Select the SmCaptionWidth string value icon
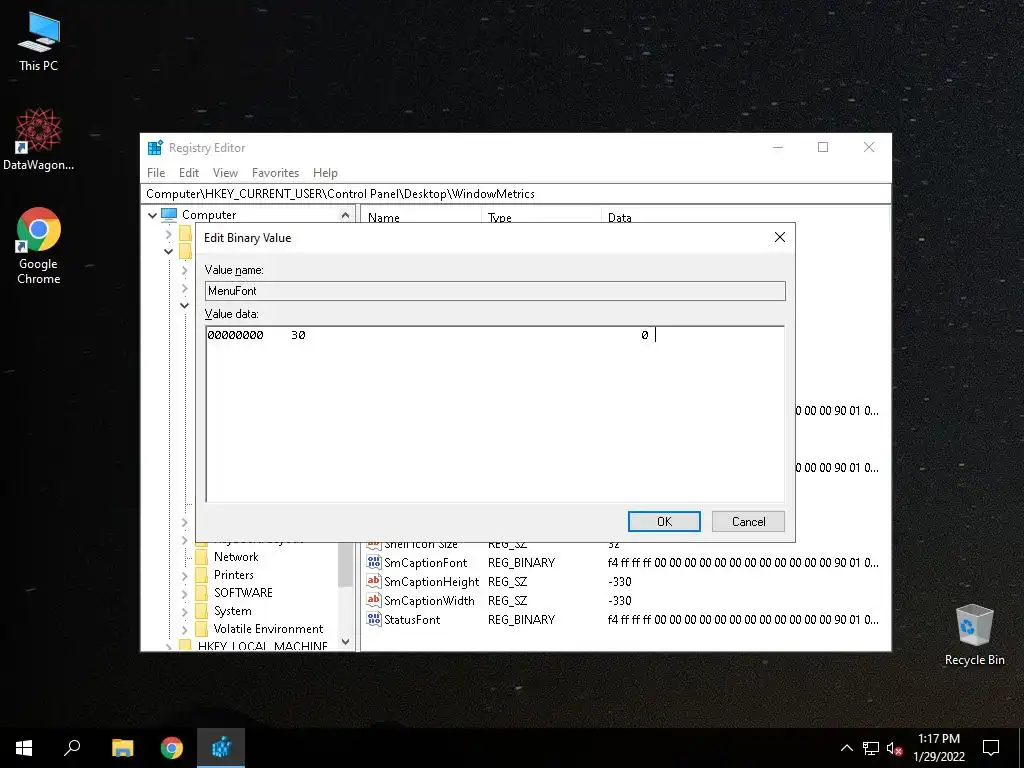The image size is (1024, 768). (x=374, y=600)
